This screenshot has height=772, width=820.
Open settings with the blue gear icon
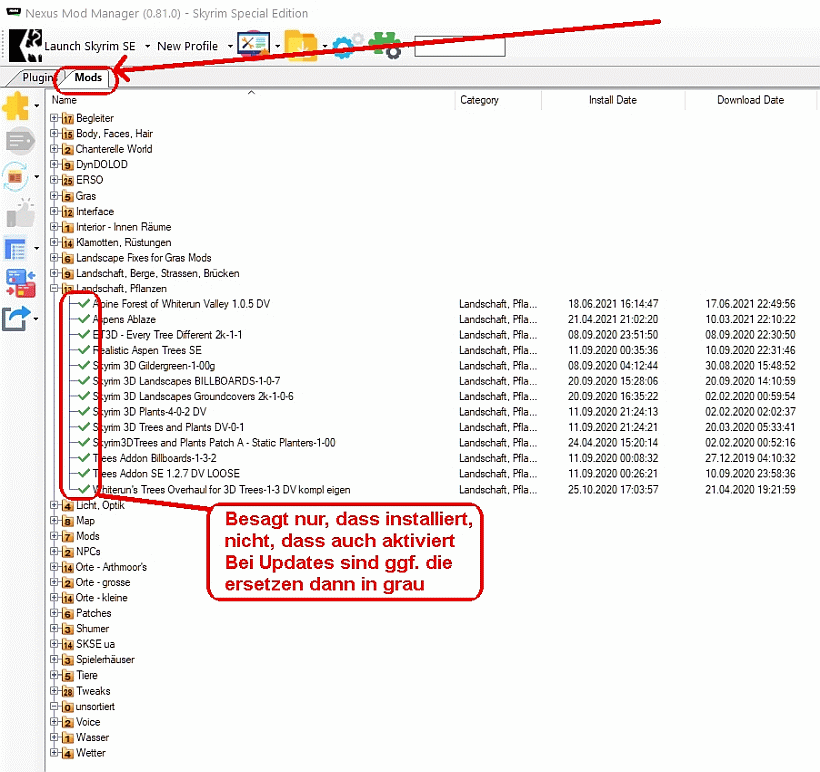click(347, 46)
